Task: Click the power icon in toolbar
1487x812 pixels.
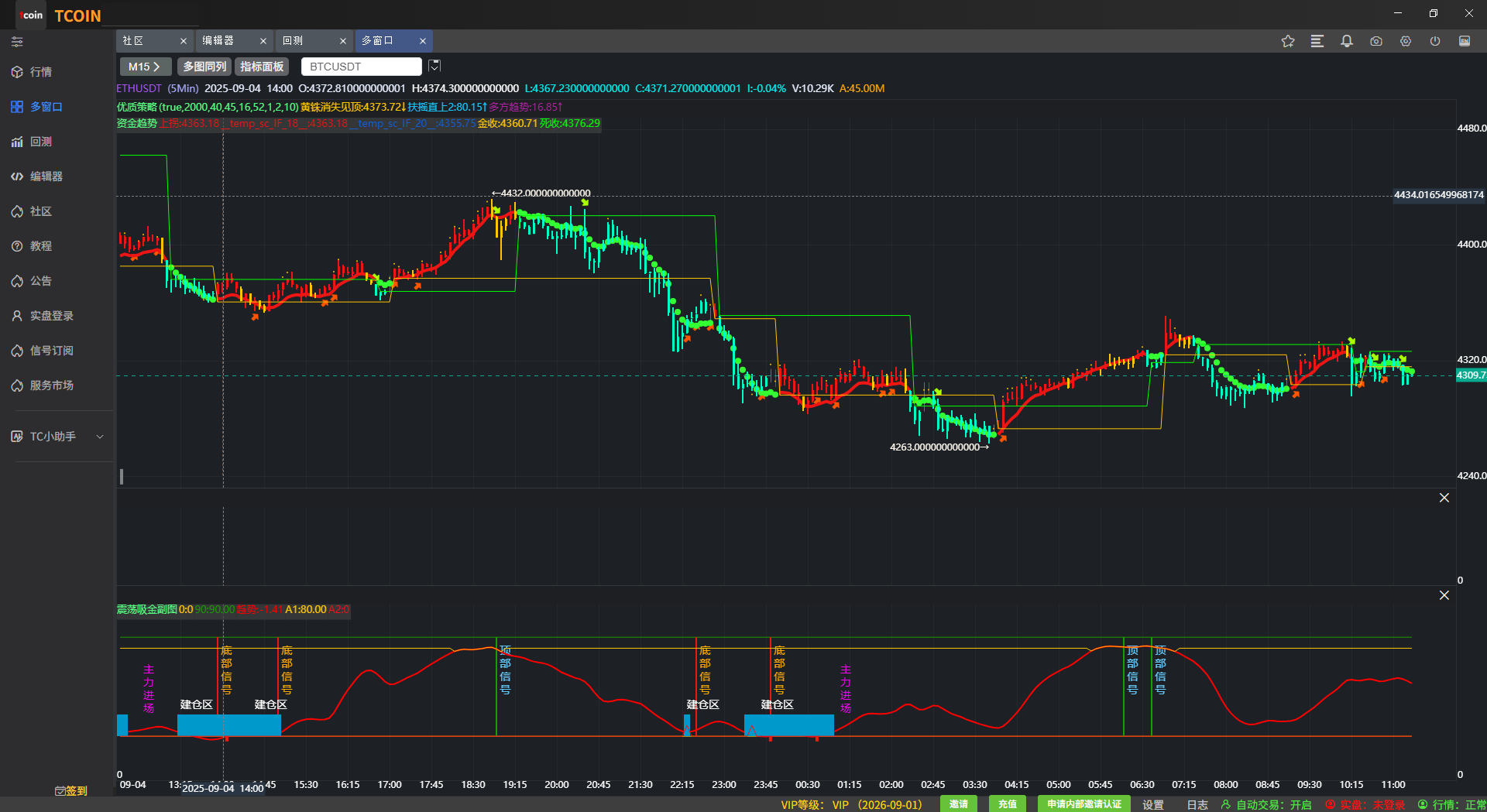Action: click(x=1435, y=41)
